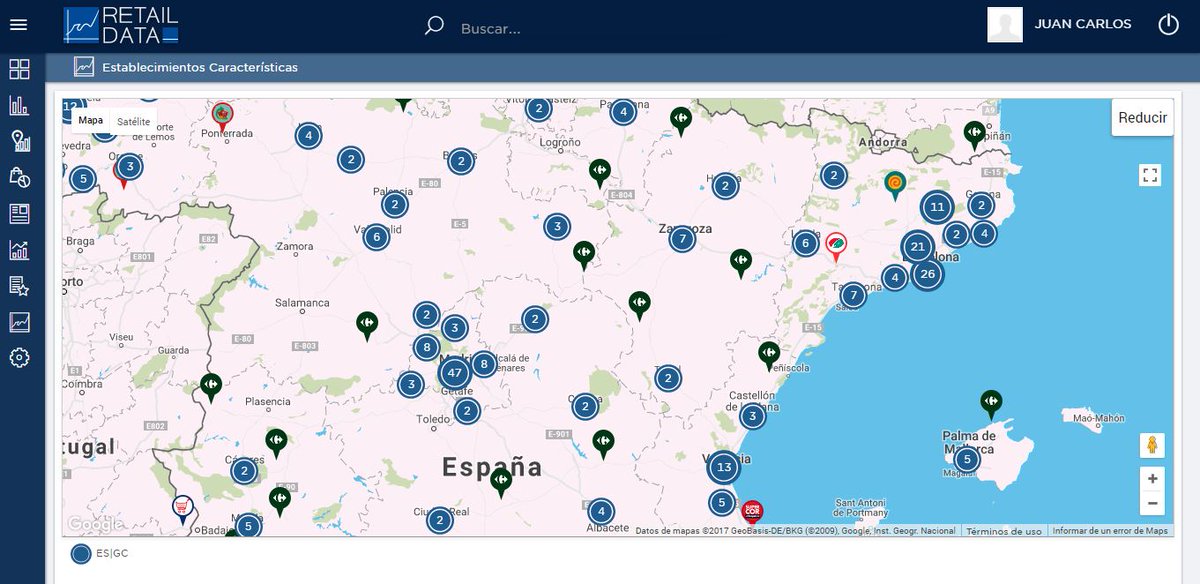Open the location pin with chart sidebar icon

click(x=19, y=141)
